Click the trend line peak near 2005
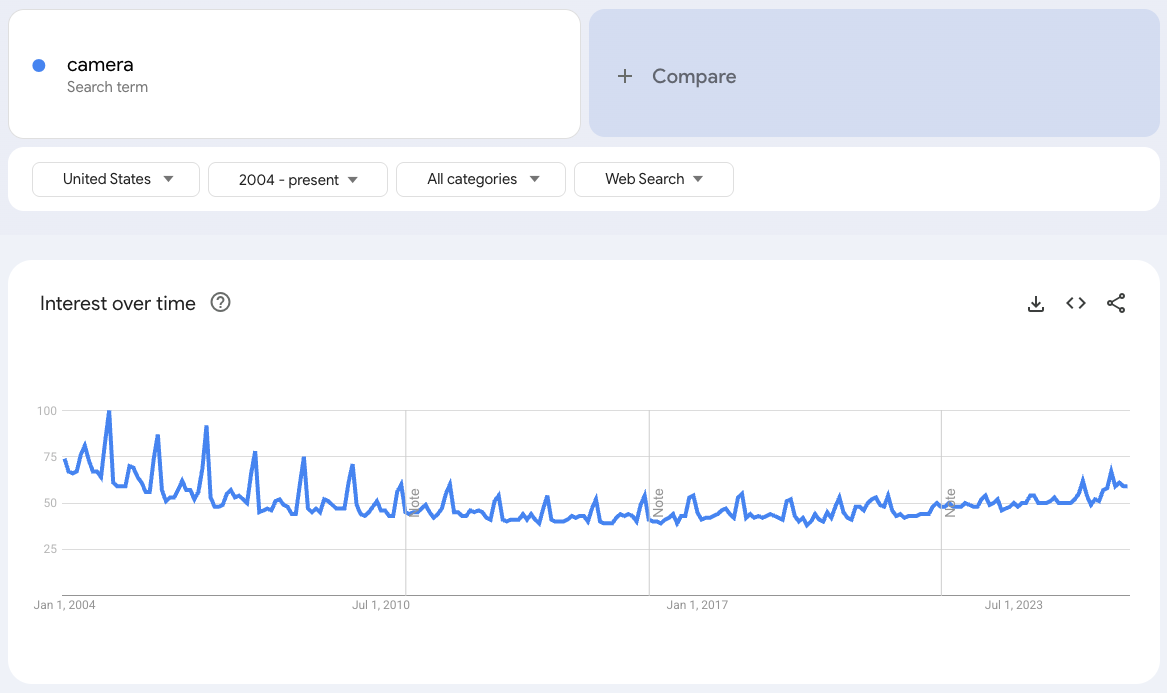This screenshot has height=693, width=1167. [108, 412]
